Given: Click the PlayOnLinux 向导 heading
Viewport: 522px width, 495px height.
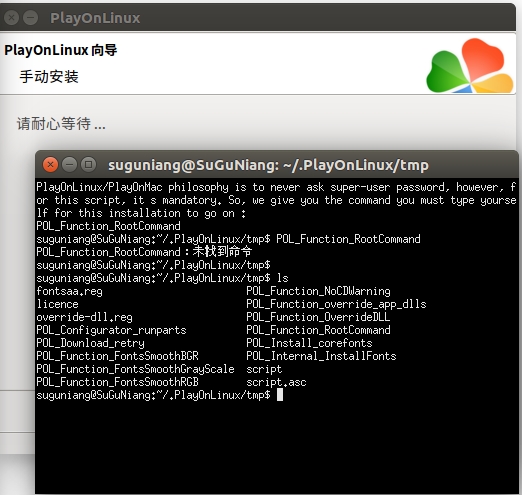Looking at the screenshot, I should coord(61,50).
